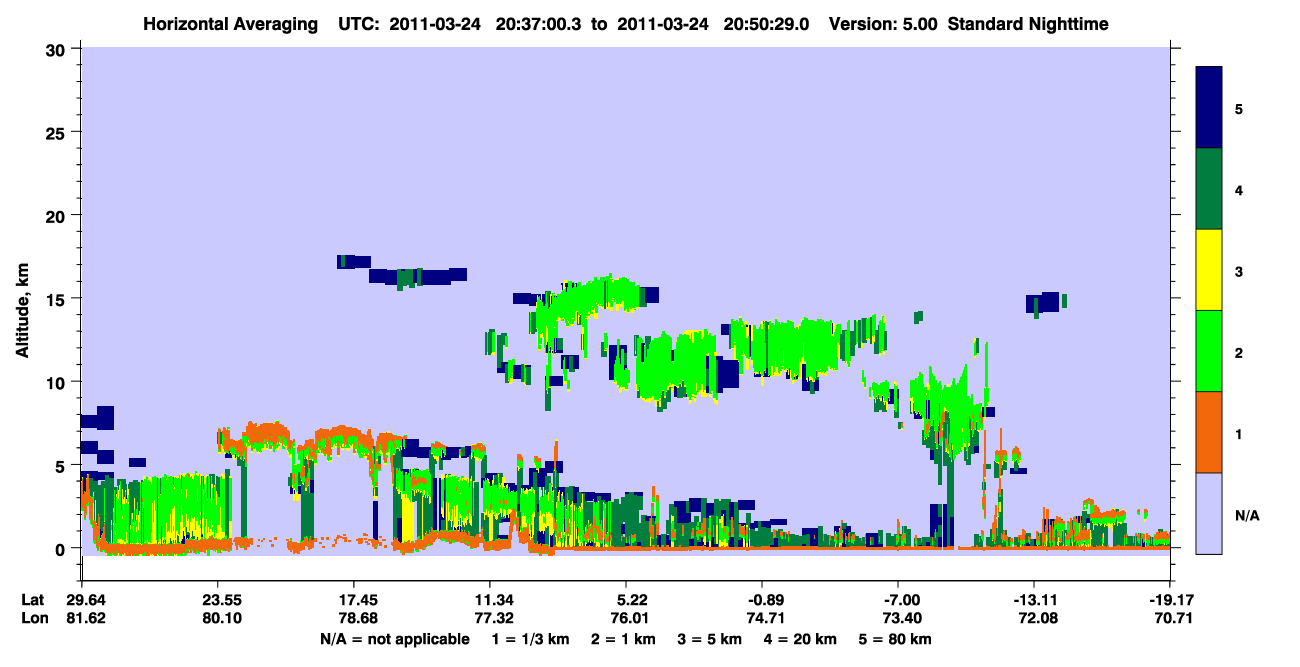
Task: Click the latitude value '23.55'
Action: pyautogui.click(x=217, y=600)
